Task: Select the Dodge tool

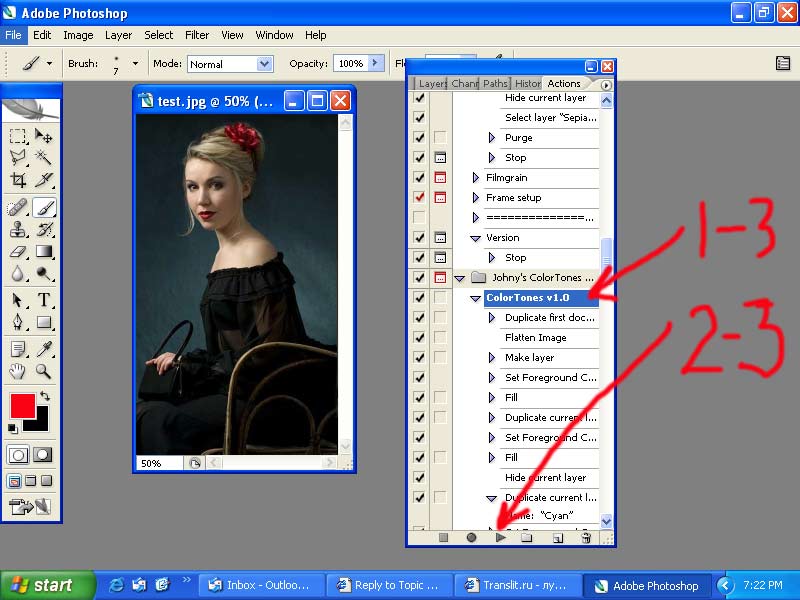Action: pos(43,274)
